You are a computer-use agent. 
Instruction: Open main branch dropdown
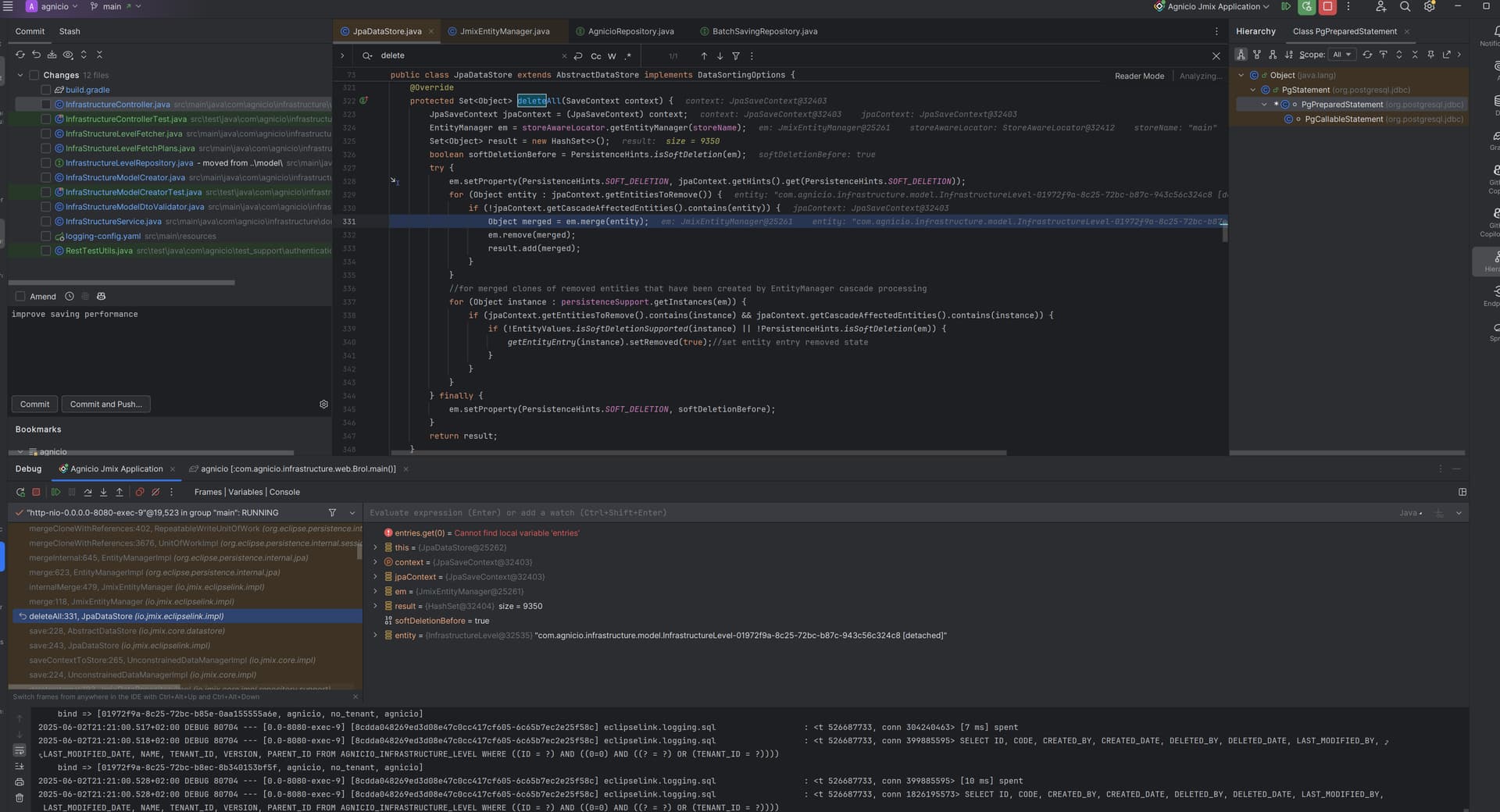(x=116, y=6)
